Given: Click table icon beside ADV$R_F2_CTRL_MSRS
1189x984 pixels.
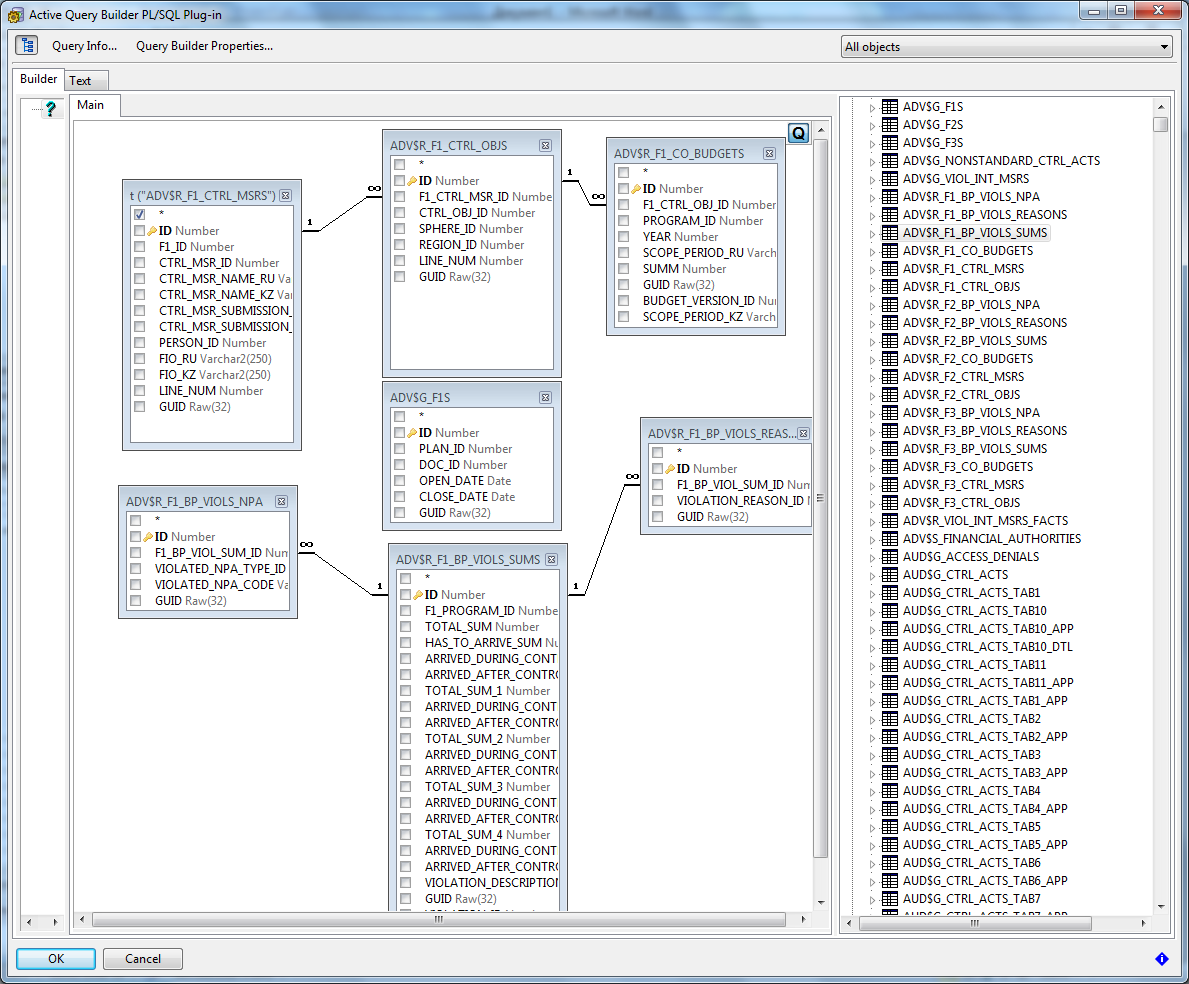Looking at the screenshot, I should tap(889, 377).
